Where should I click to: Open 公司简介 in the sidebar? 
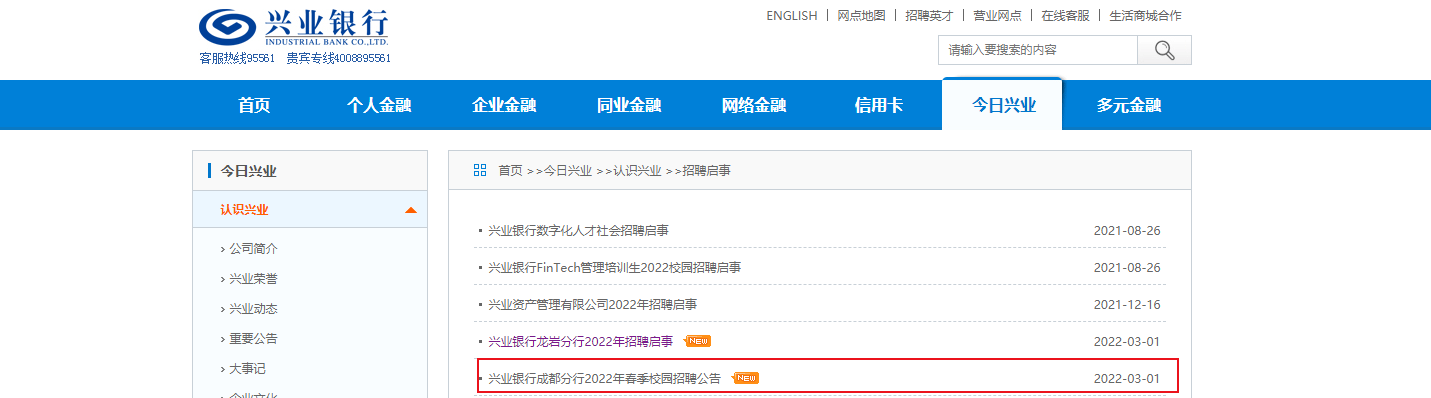(x=253, y=248)
